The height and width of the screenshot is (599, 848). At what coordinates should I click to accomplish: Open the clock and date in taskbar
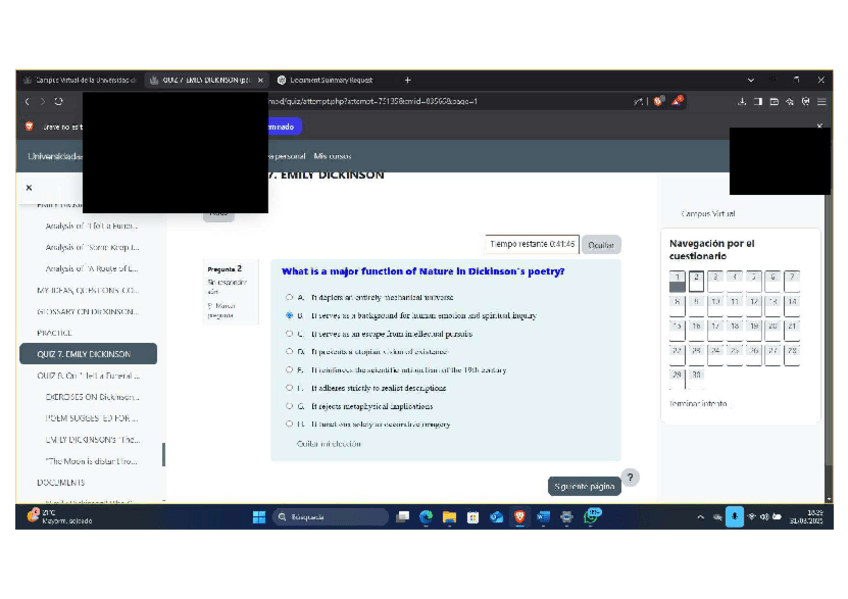806,517
